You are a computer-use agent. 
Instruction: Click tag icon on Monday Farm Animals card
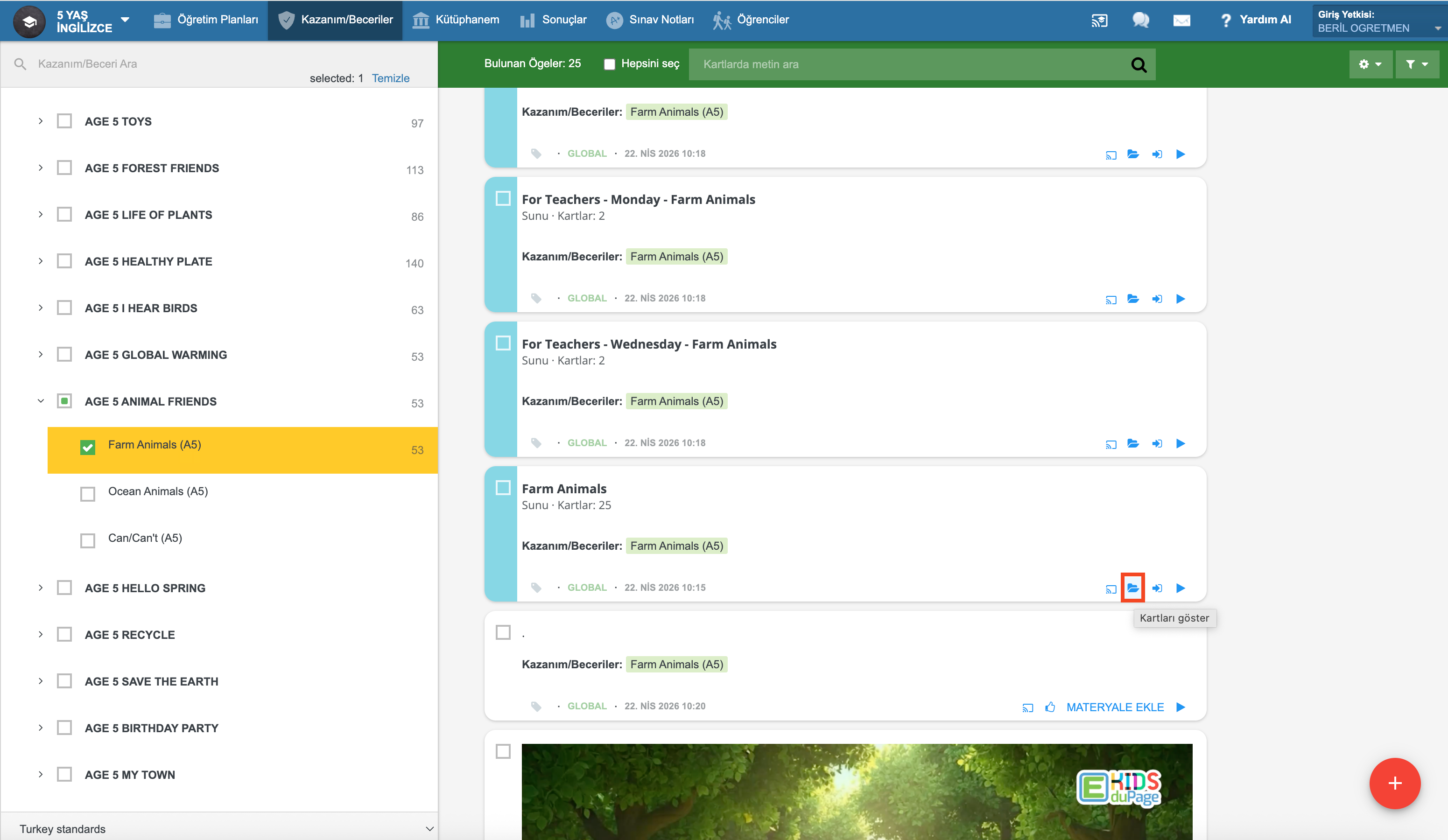pyautogui.click(x=536, y=298)
